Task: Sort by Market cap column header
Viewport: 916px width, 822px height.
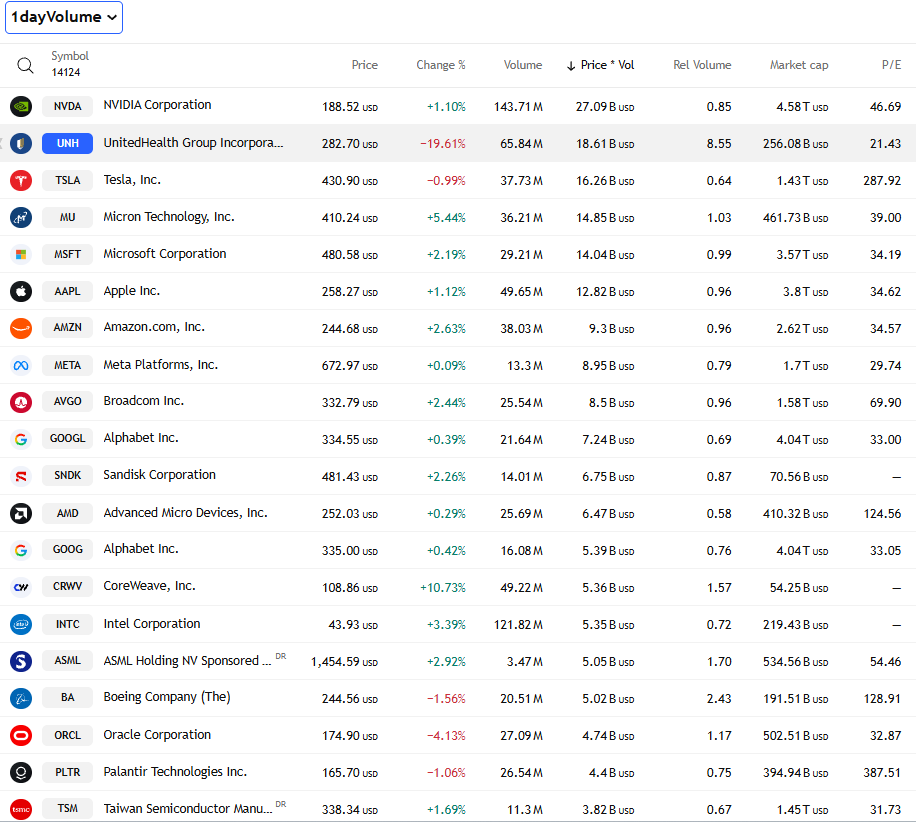Action: click(x=799, y=65)
